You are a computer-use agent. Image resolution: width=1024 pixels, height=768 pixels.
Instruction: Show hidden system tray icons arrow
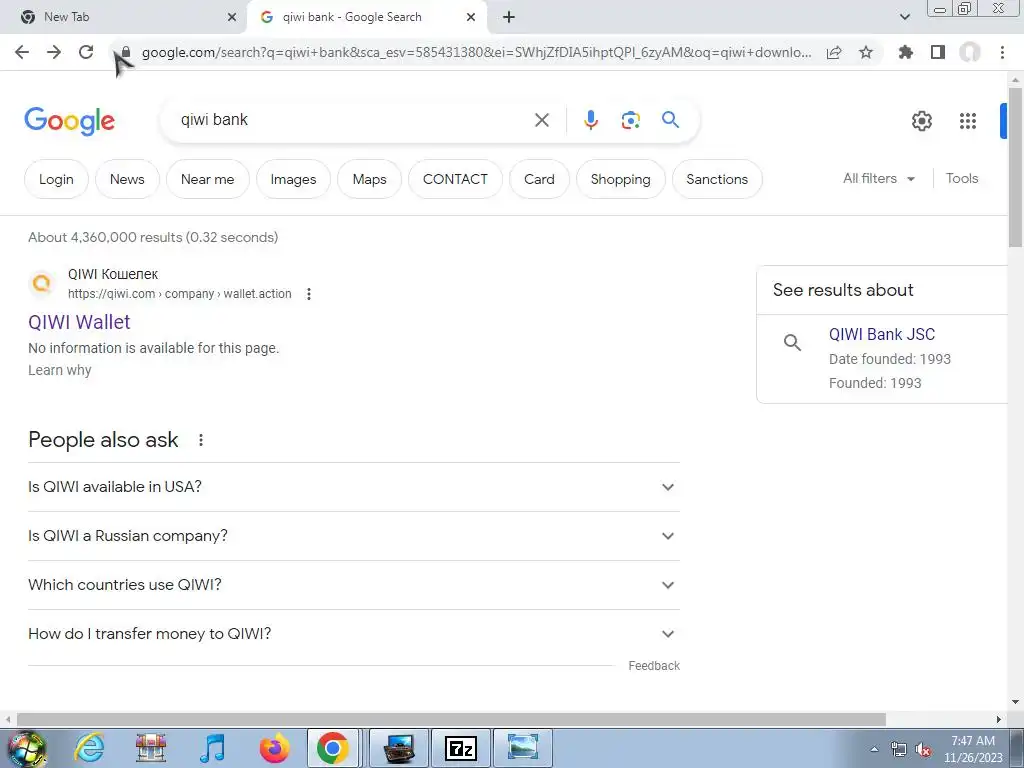tap(874, 749)
